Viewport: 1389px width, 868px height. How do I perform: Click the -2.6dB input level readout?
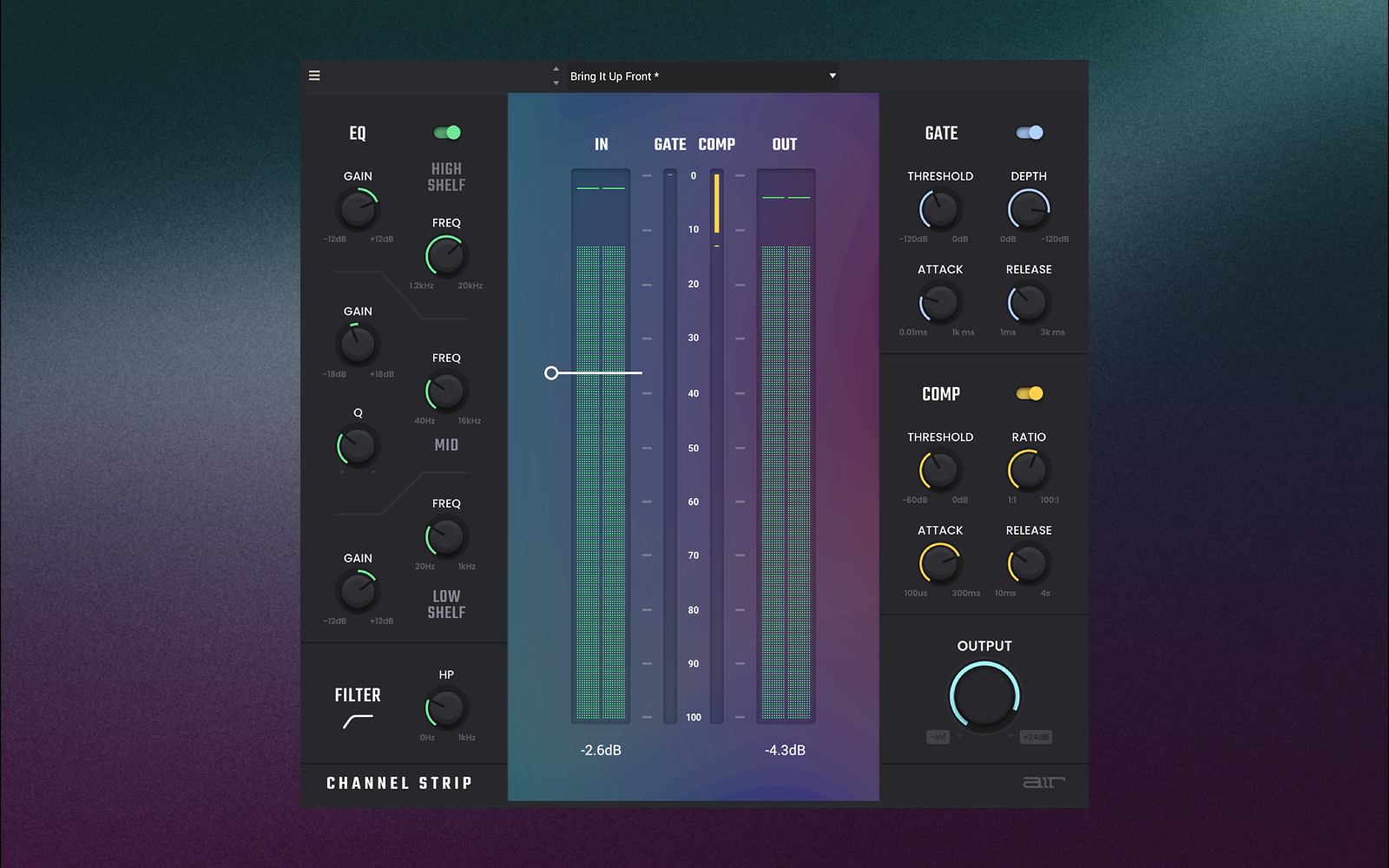coord(601,751)
